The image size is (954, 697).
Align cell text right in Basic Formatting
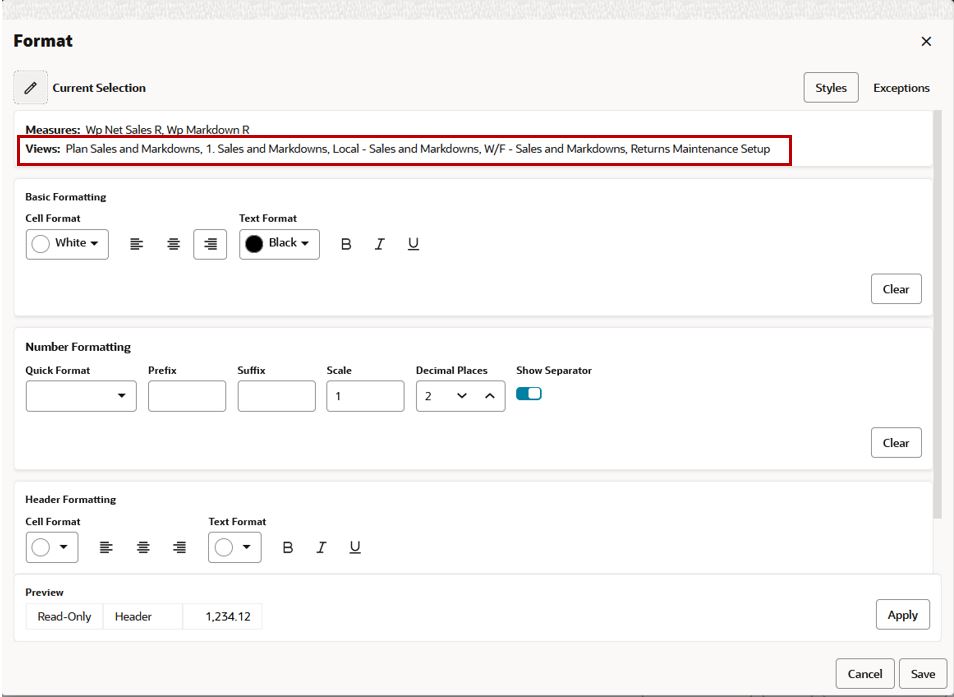(x=210, y=244)
